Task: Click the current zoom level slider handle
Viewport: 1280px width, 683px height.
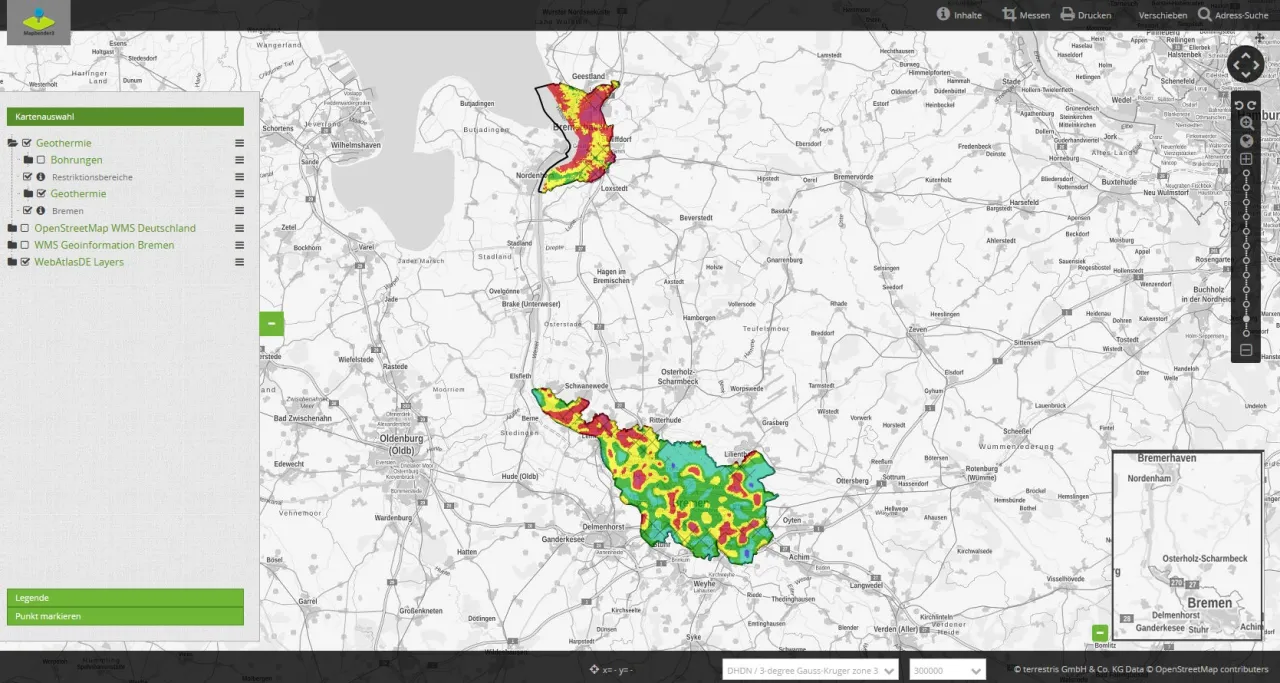Action: (1246, 319)
